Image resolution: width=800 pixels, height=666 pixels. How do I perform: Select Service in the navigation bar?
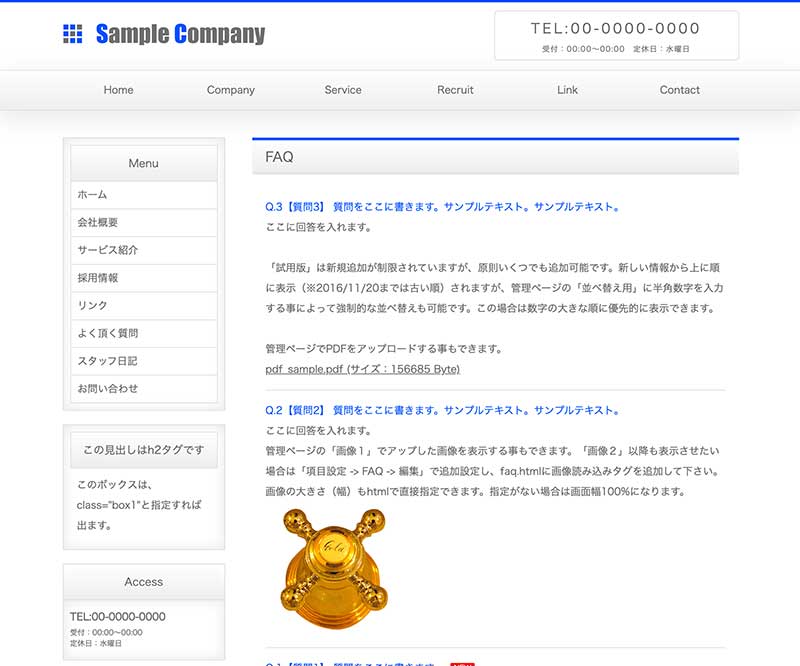(343, 90)
